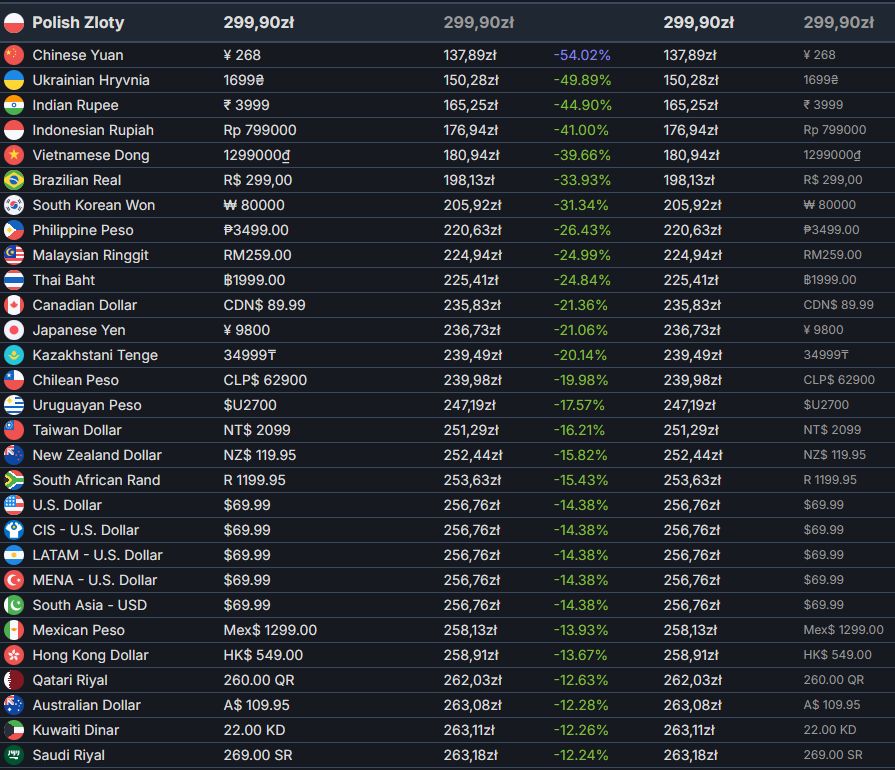The height and width of the screenshot is (770, 895).
Task: Click the Chinese Yuan flag icon
Action: click(x=14, y=55)
